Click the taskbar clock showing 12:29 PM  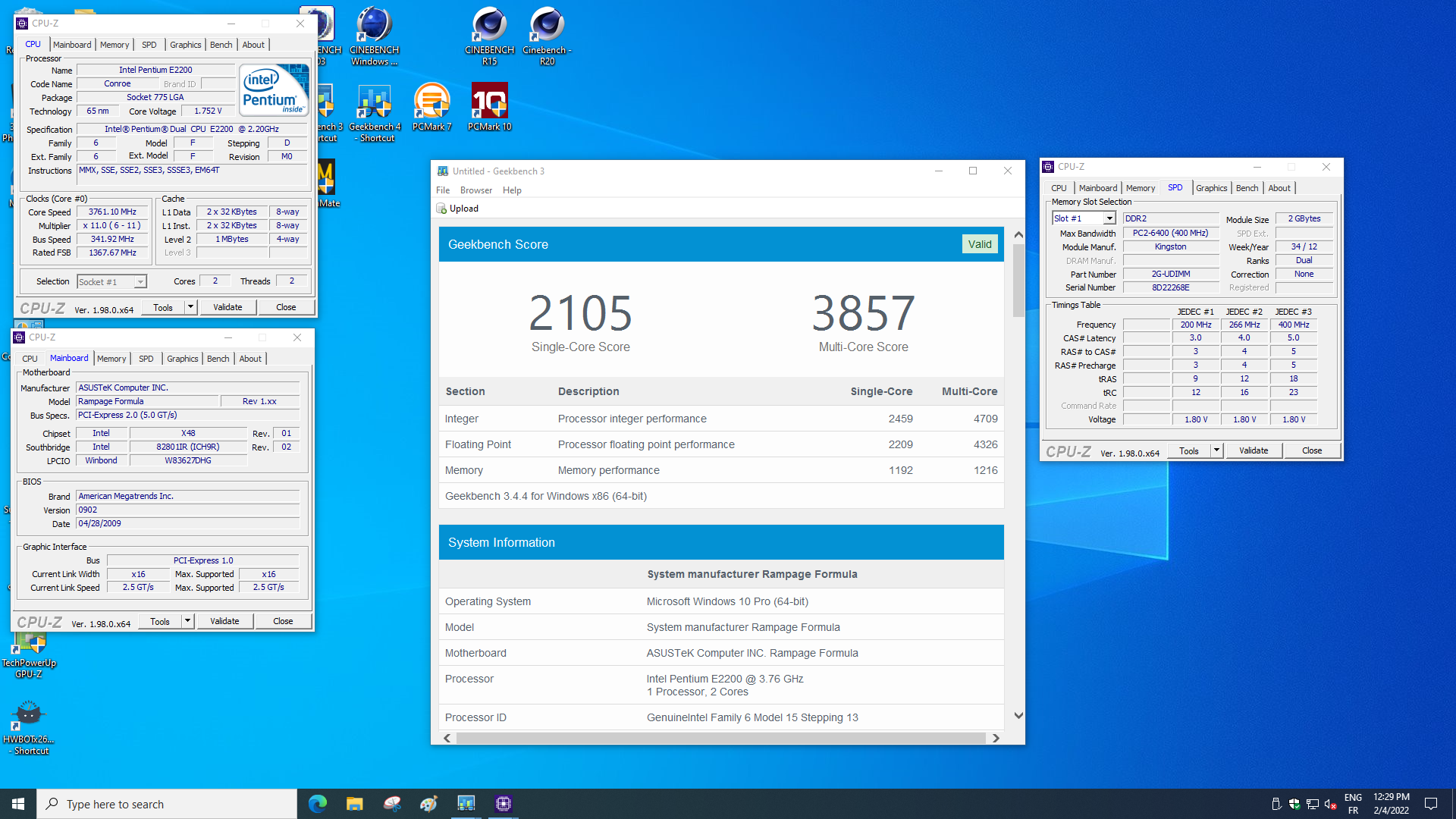(1391, 804)
